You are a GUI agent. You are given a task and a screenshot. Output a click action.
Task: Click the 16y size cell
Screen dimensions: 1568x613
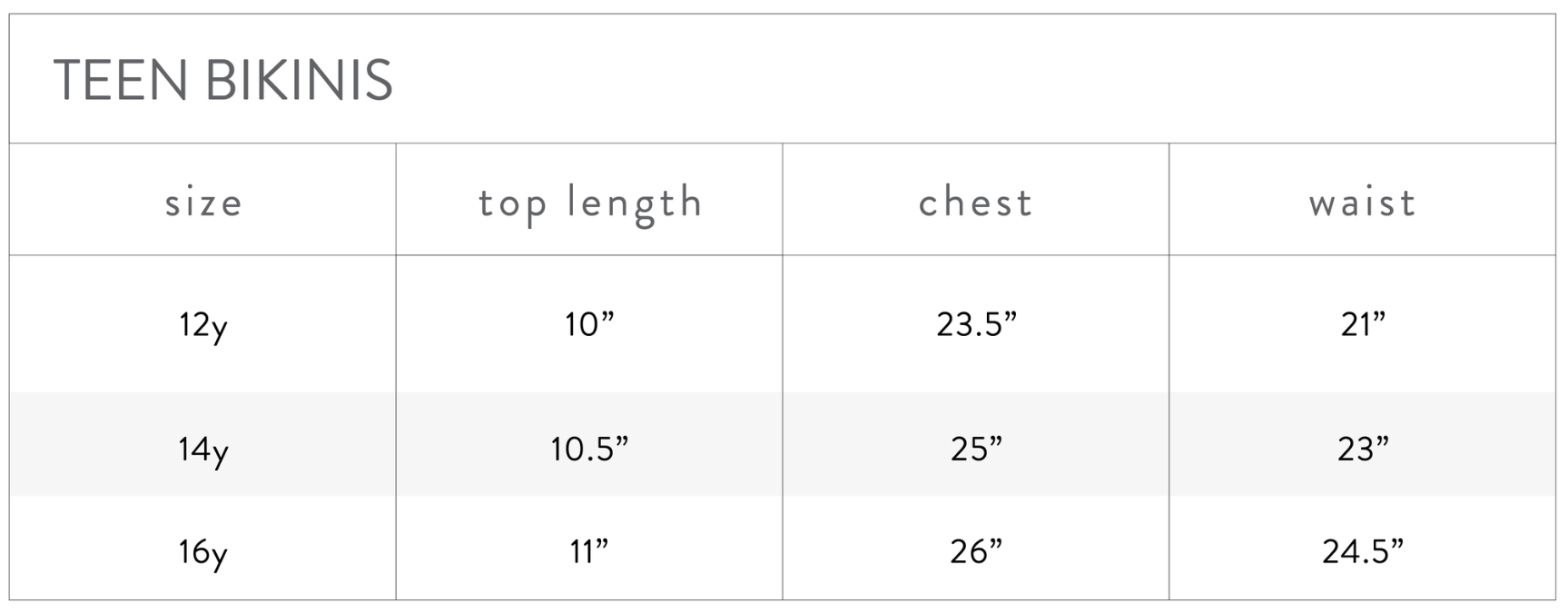pyautogui.click(x=203, y=551)
